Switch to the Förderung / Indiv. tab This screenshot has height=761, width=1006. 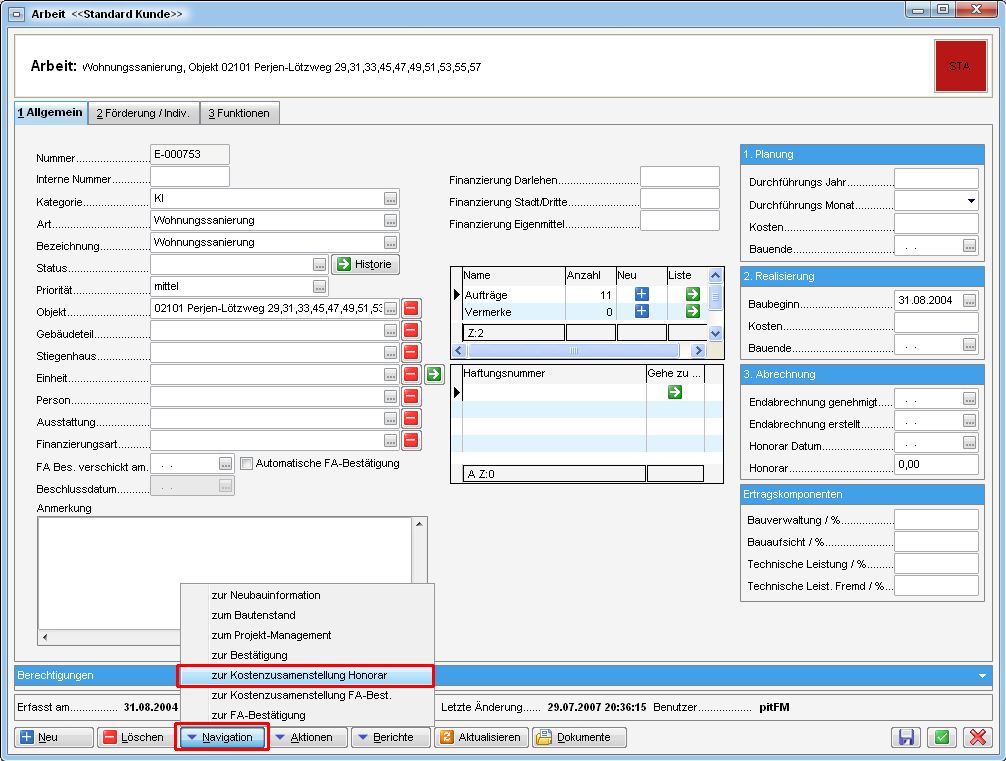point(143,114)
